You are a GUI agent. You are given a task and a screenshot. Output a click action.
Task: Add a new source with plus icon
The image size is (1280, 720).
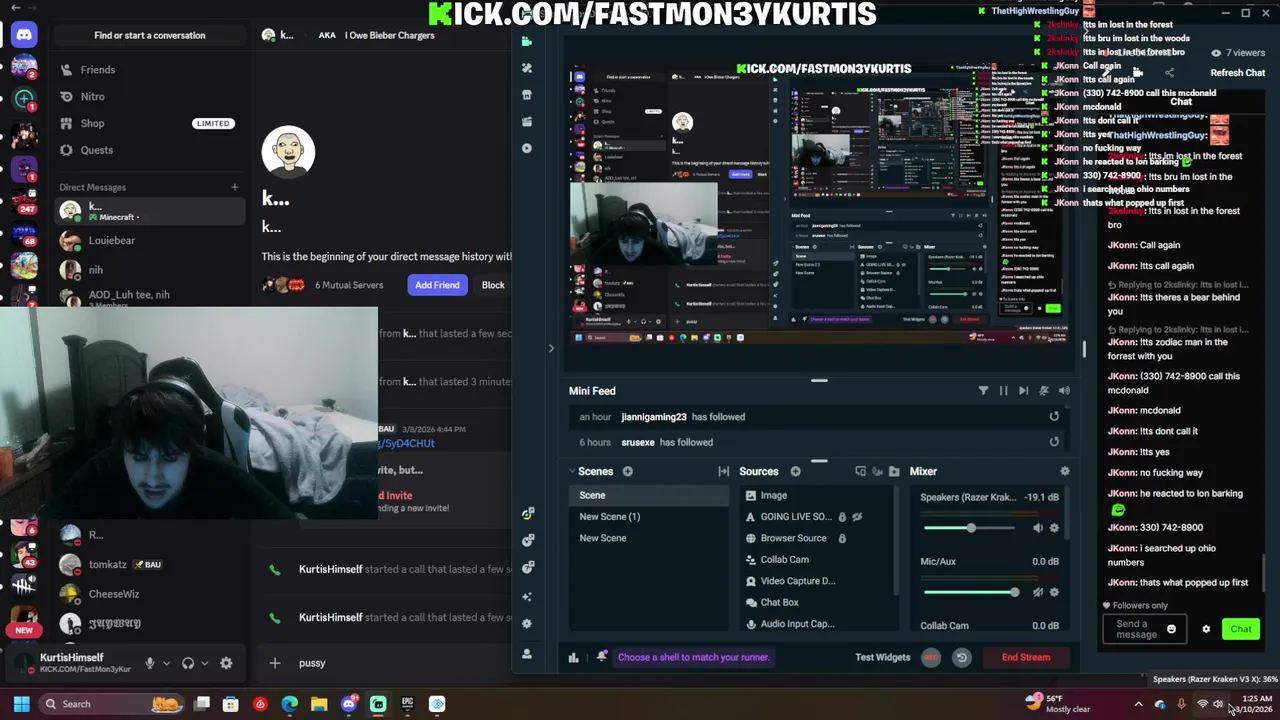coord(795,471)
